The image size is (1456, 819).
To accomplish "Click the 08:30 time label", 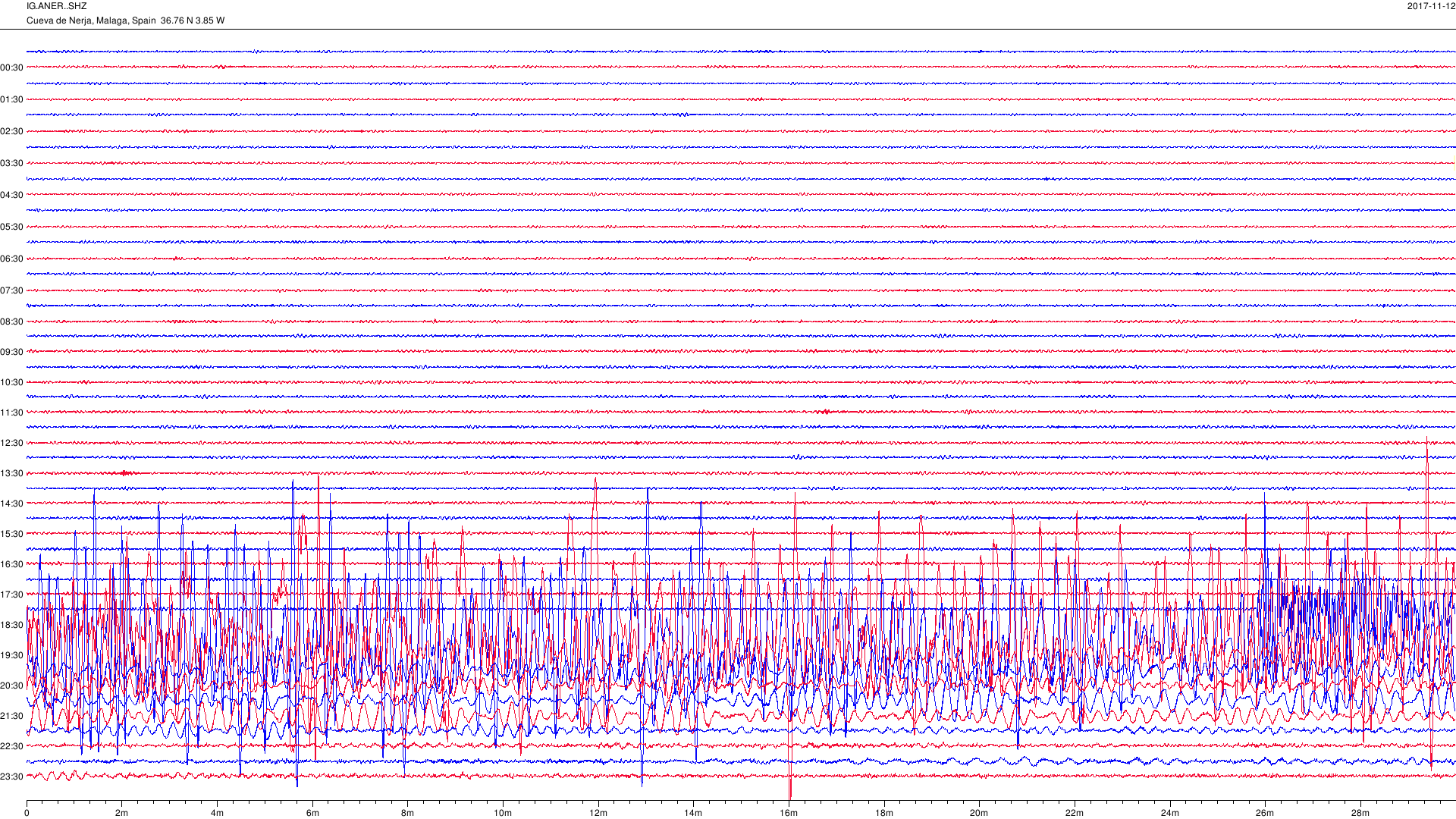I will [12, 322].
